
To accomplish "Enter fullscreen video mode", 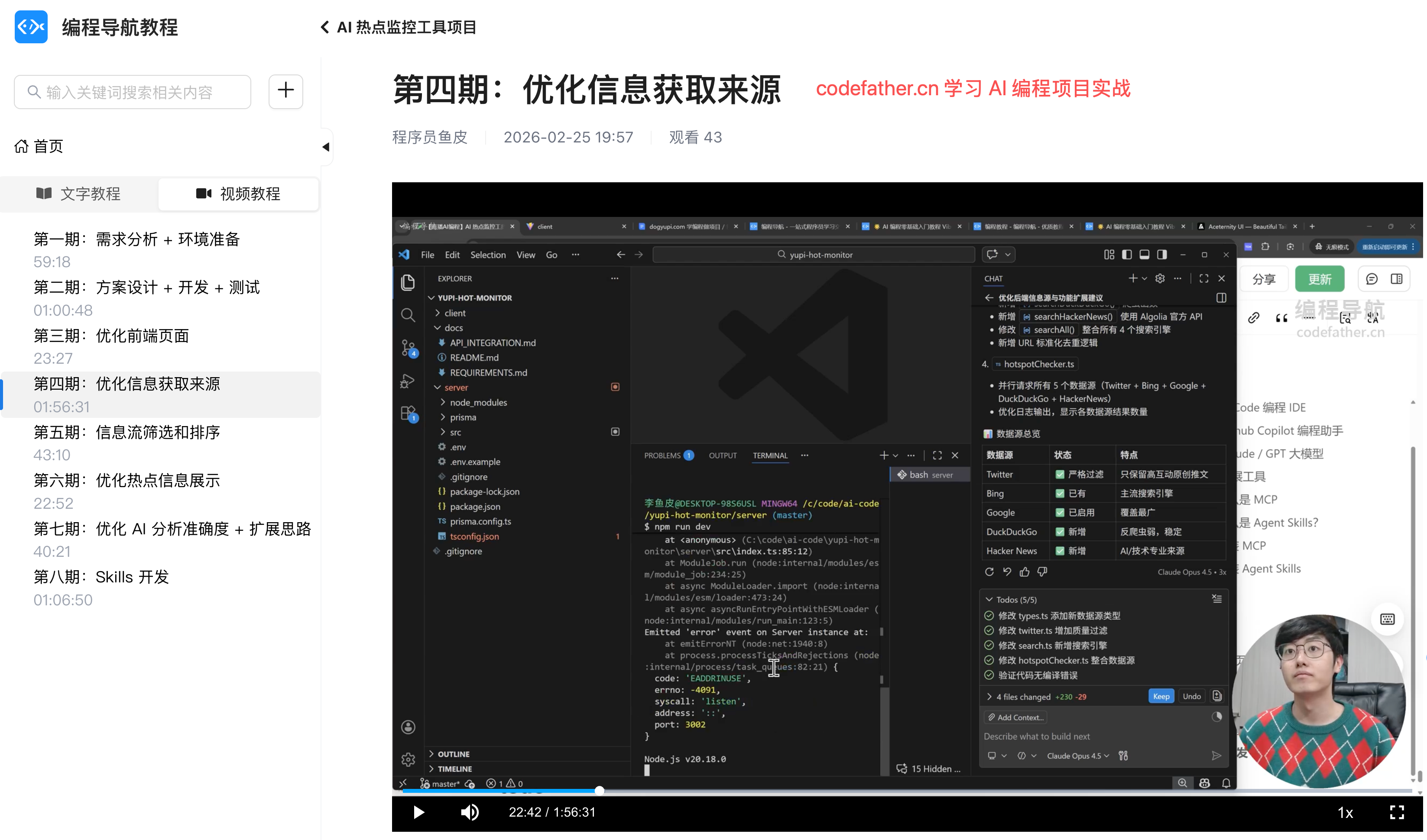I will [1396, 812].
